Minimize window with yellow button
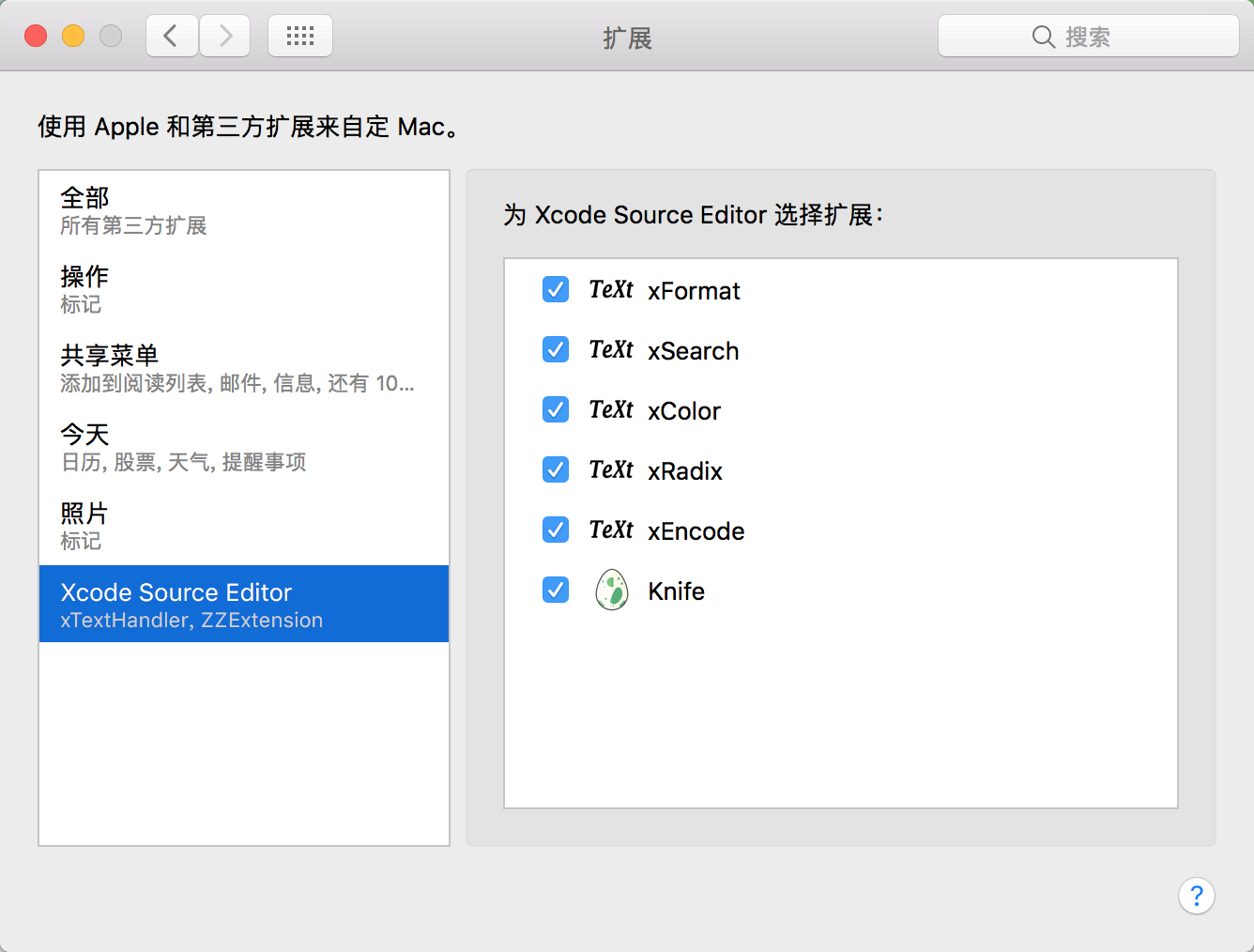Image resolution: width=1254 pixels, height=952 pixels. pos(73,36)
